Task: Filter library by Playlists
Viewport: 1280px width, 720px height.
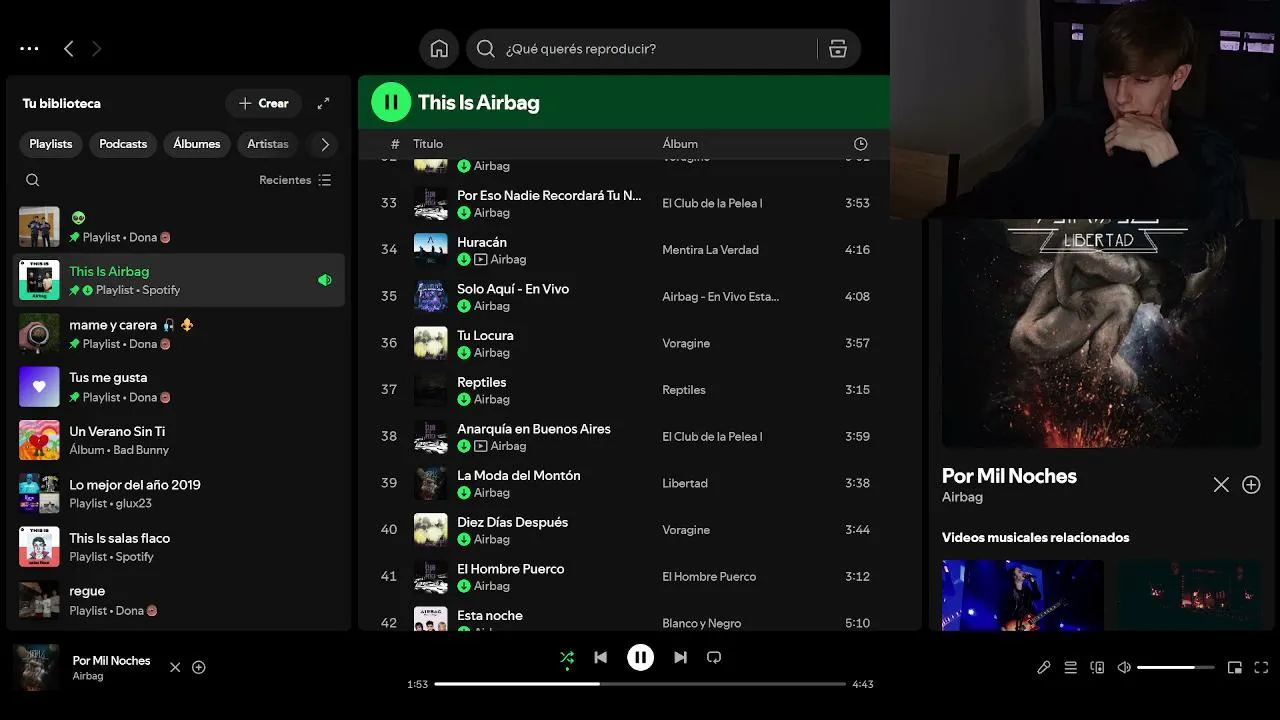Action: [51, 144]
